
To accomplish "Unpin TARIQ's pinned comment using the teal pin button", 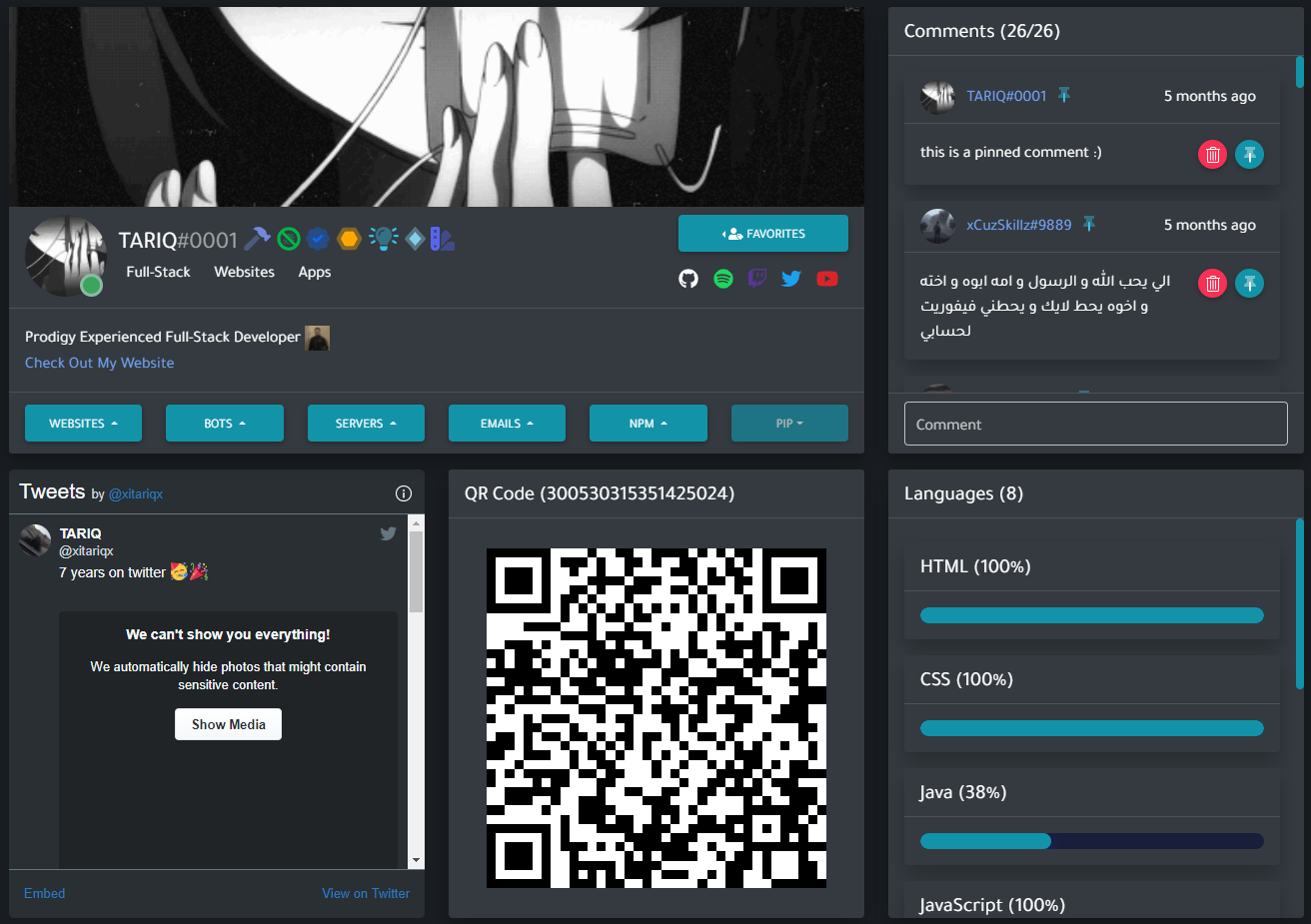I will tap(1249, 155).
